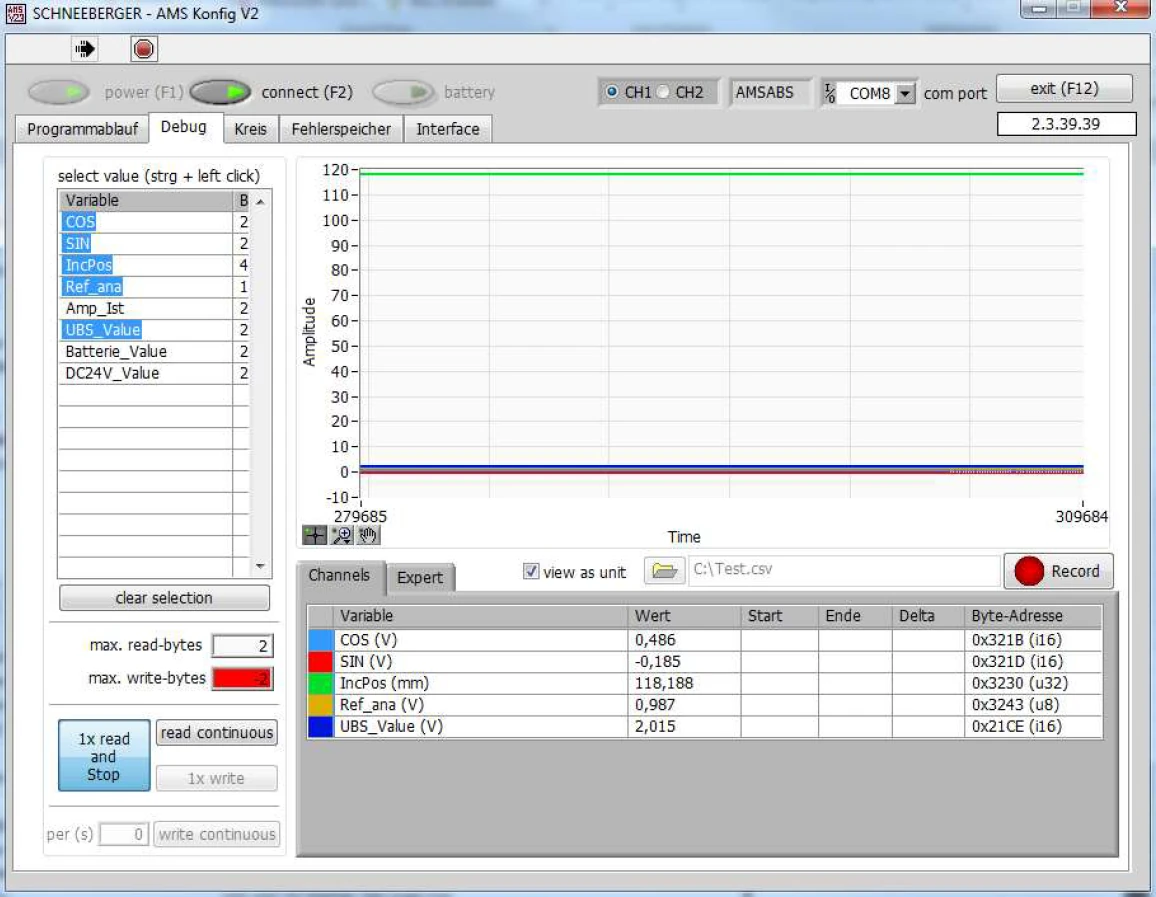
Task: Select the CH2 radio button
Action: tap(663, 92)
